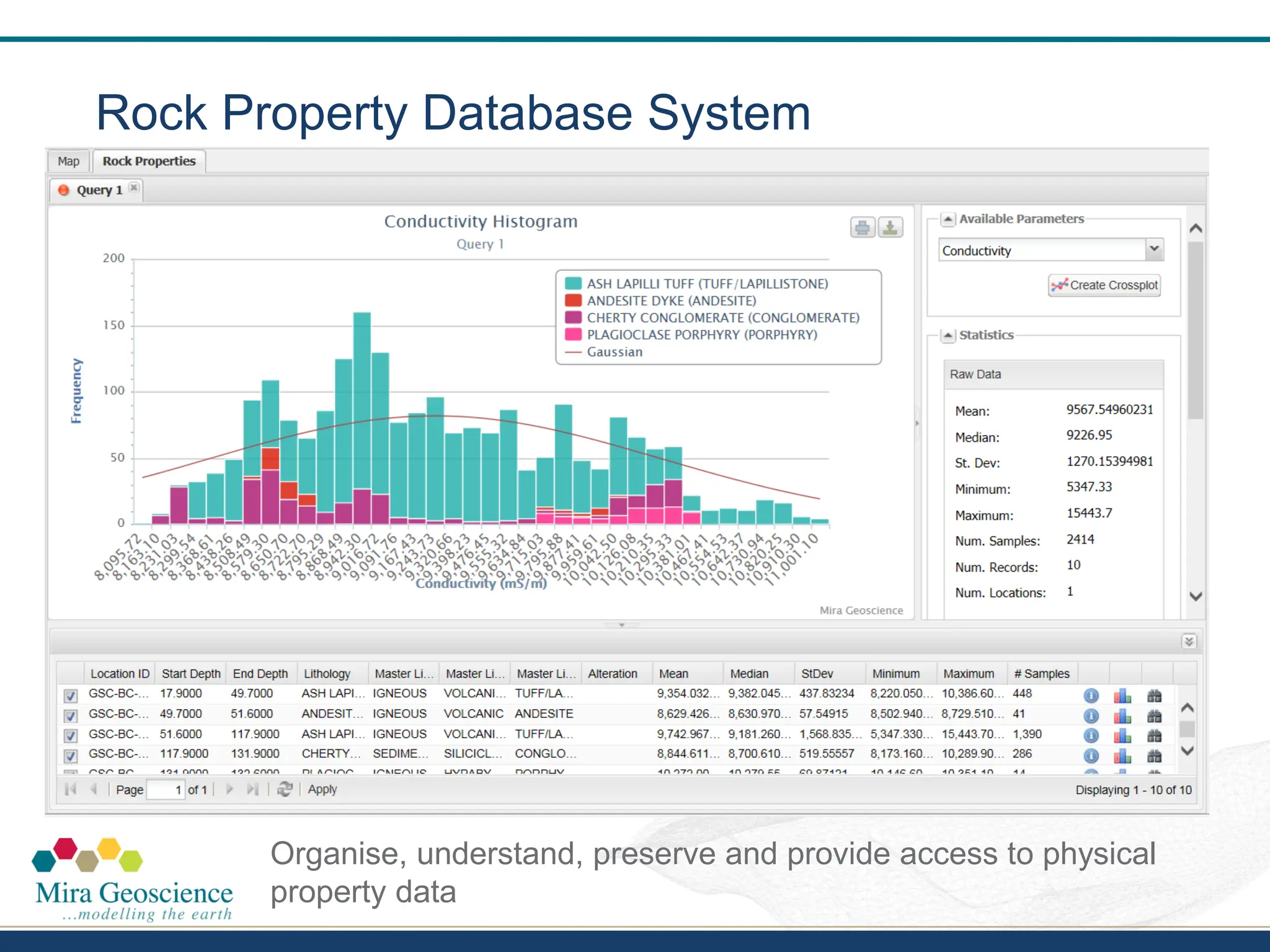The width and height of the screenshot is (1270, 952).
Task: Collapse the Available Parameters section
Action: [x=948, y=219]
